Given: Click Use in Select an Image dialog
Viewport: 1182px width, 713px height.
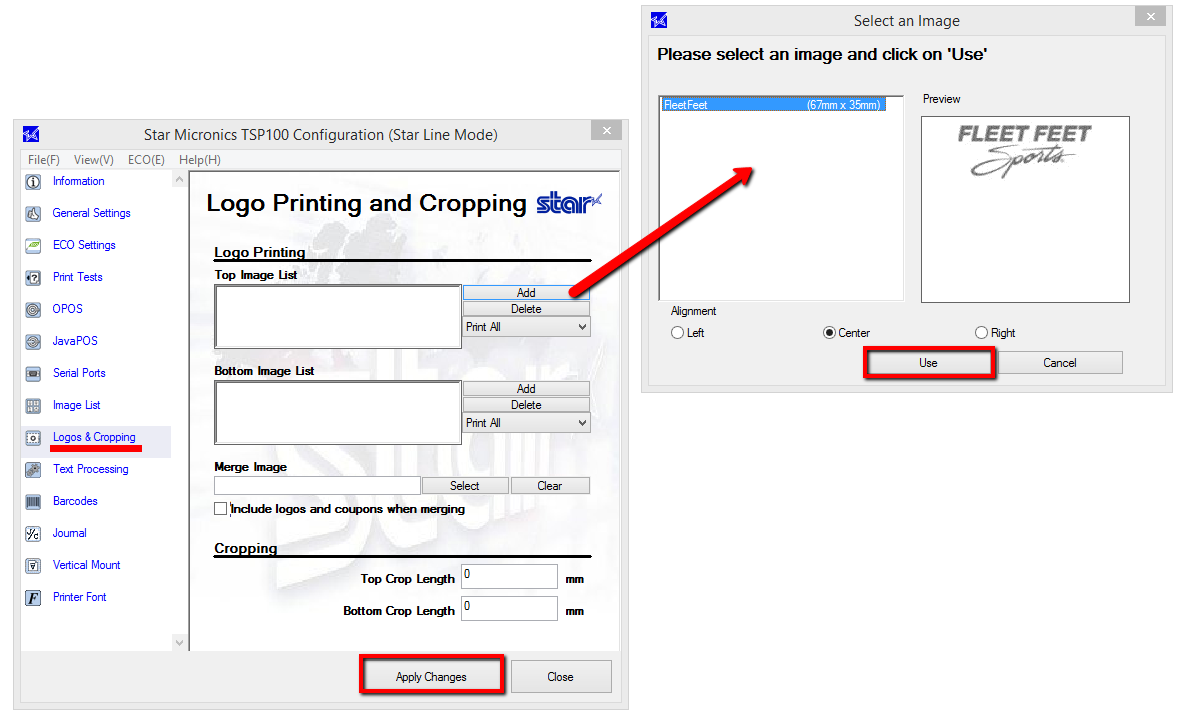Looking at the screenshot, I should coord(928,363).
